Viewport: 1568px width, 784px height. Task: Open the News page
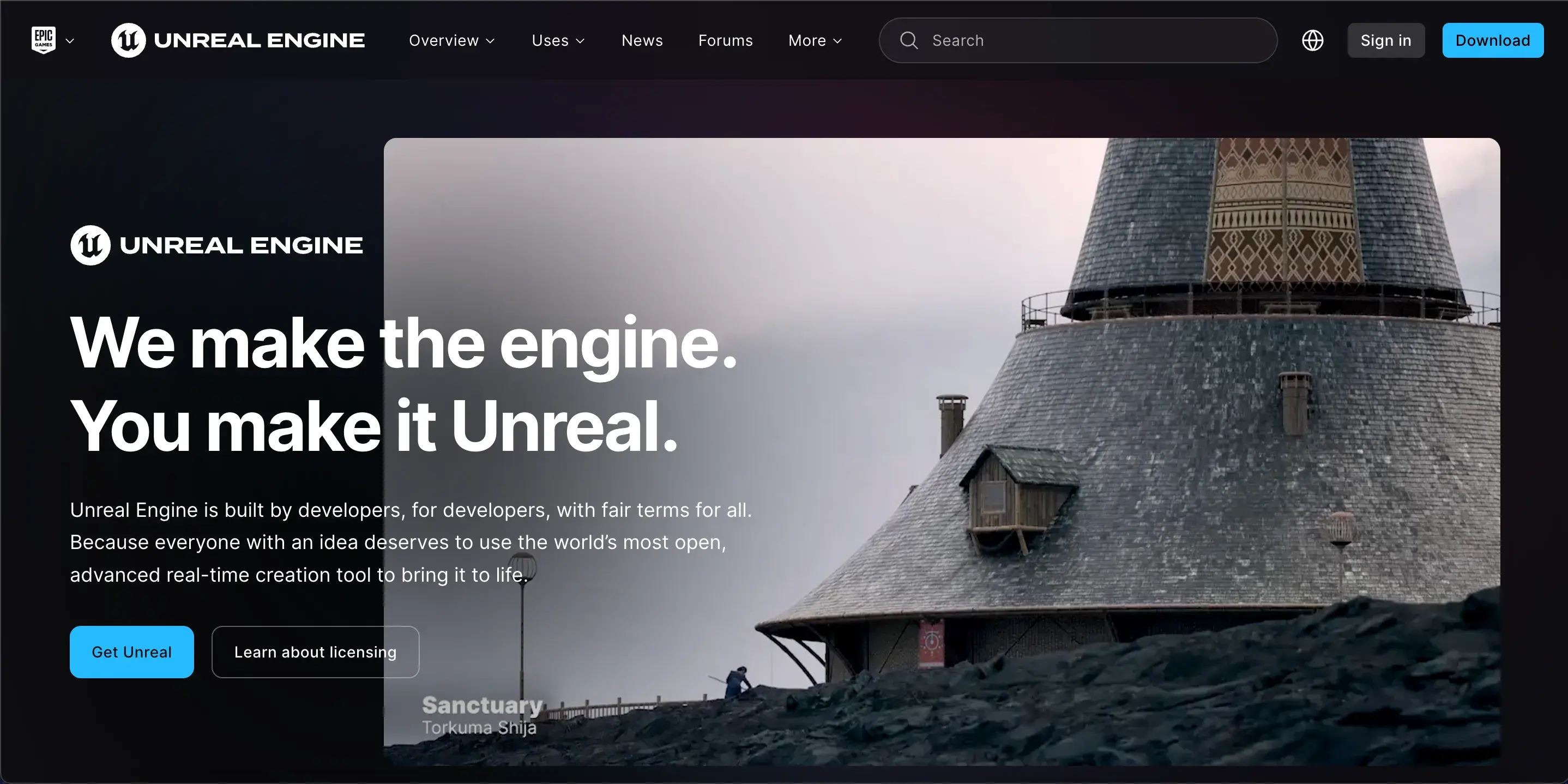(x=642, y=40)
